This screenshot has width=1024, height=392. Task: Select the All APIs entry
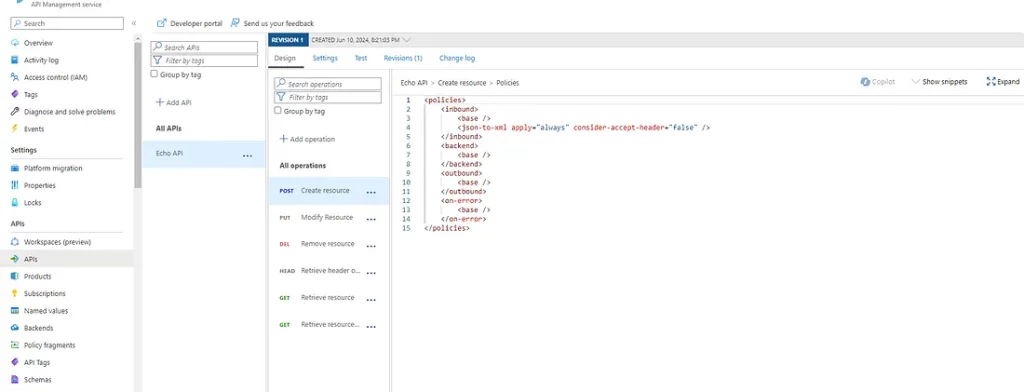(x=168, y=129)
